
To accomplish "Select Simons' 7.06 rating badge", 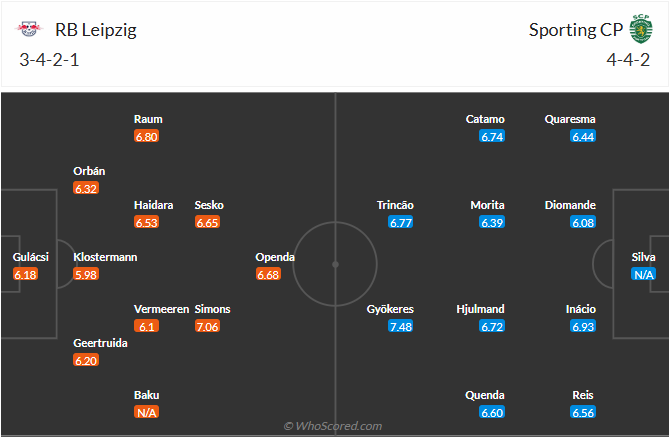I will point(207,326).
